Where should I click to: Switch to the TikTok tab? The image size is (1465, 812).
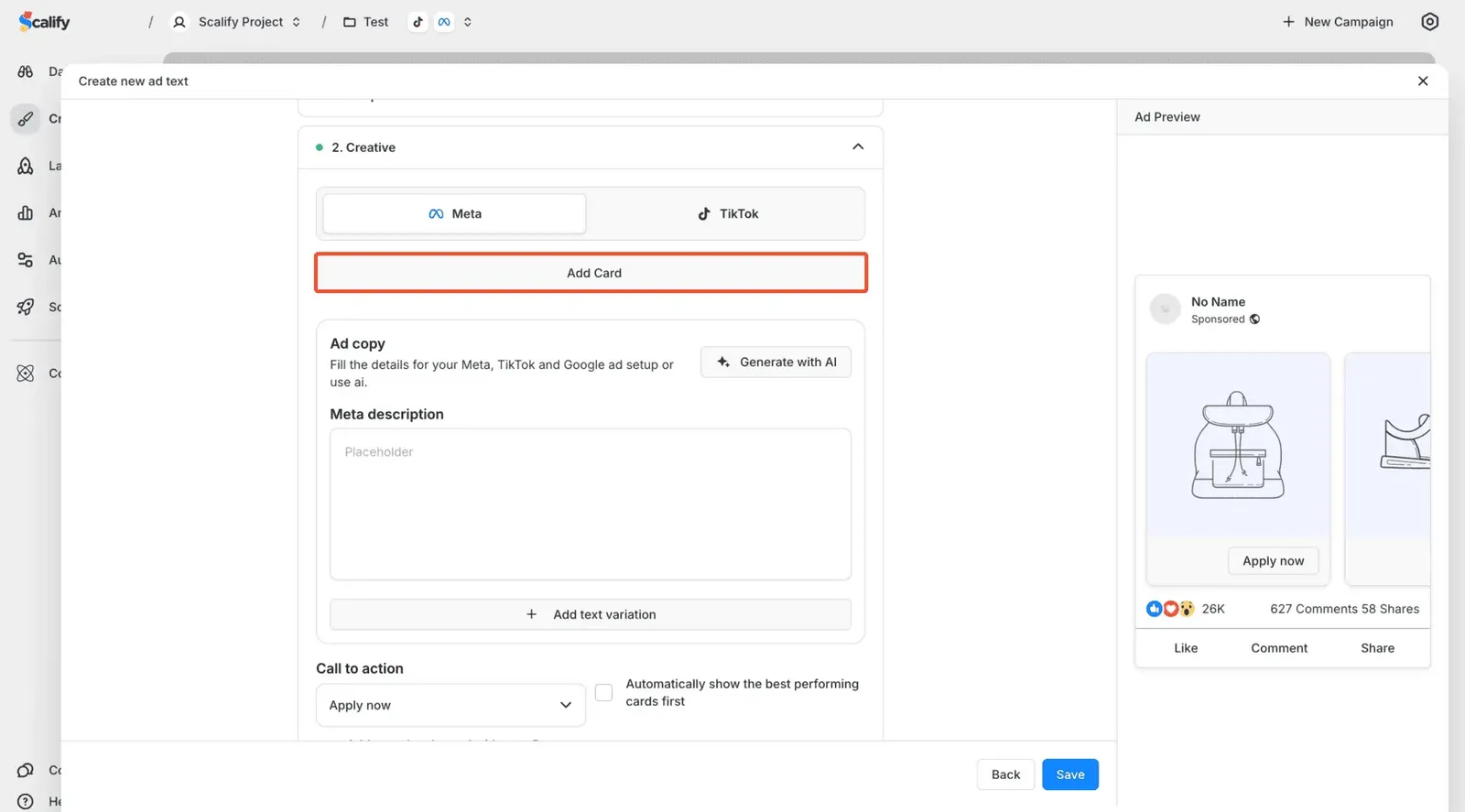(728, 213)
